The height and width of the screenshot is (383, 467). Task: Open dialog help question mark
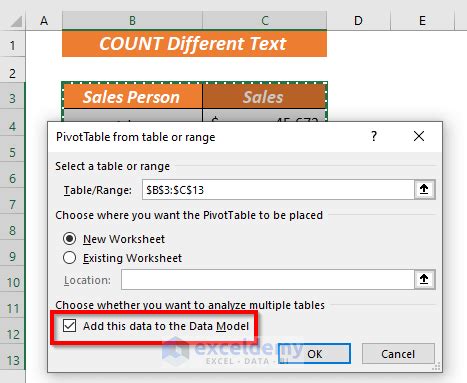tap(374, 136)
